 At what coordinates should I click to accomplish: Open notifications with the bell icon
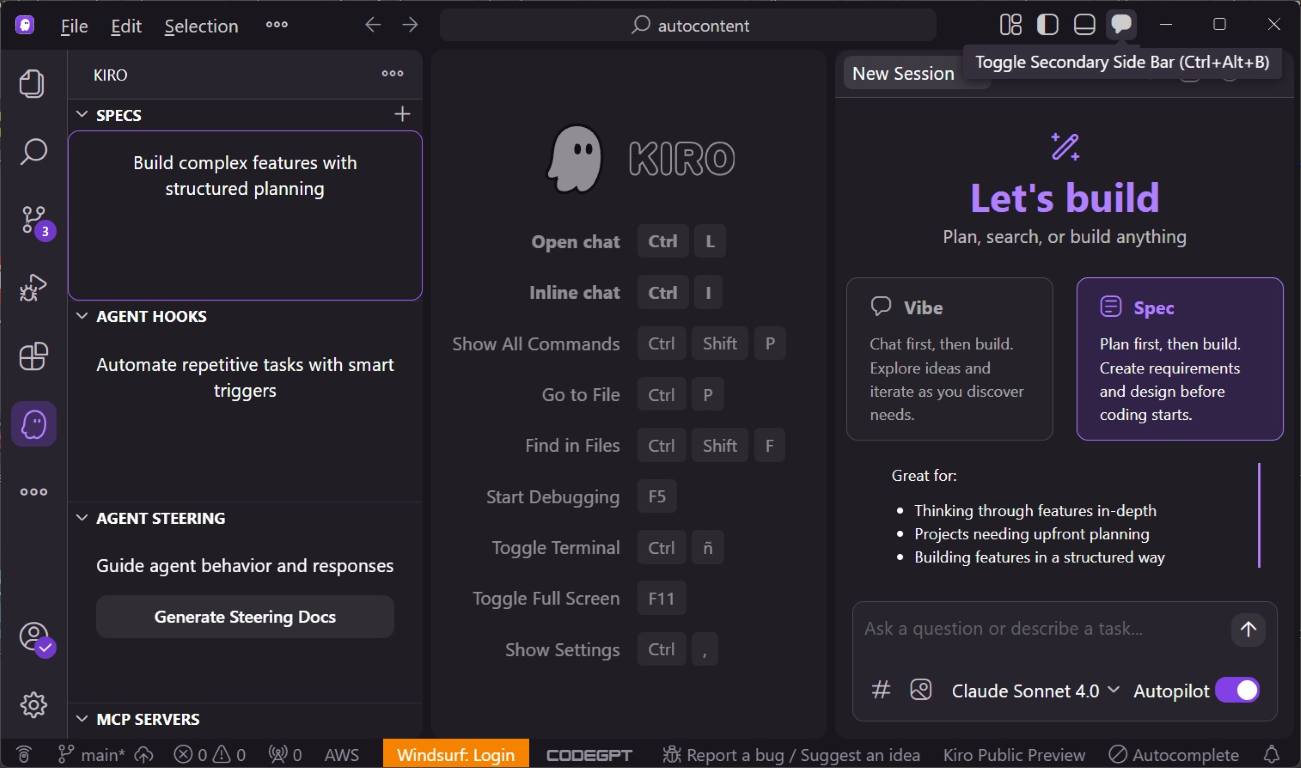pos(1272,755)
